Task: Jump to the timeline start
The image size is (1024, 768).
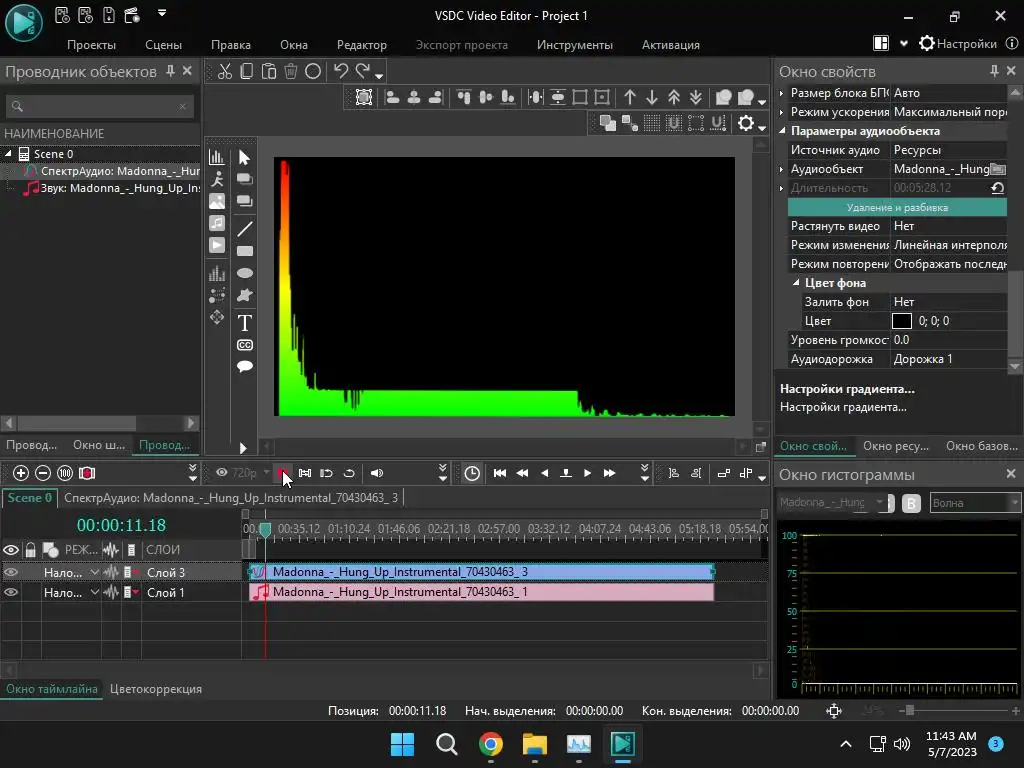Action: [500, 473]
